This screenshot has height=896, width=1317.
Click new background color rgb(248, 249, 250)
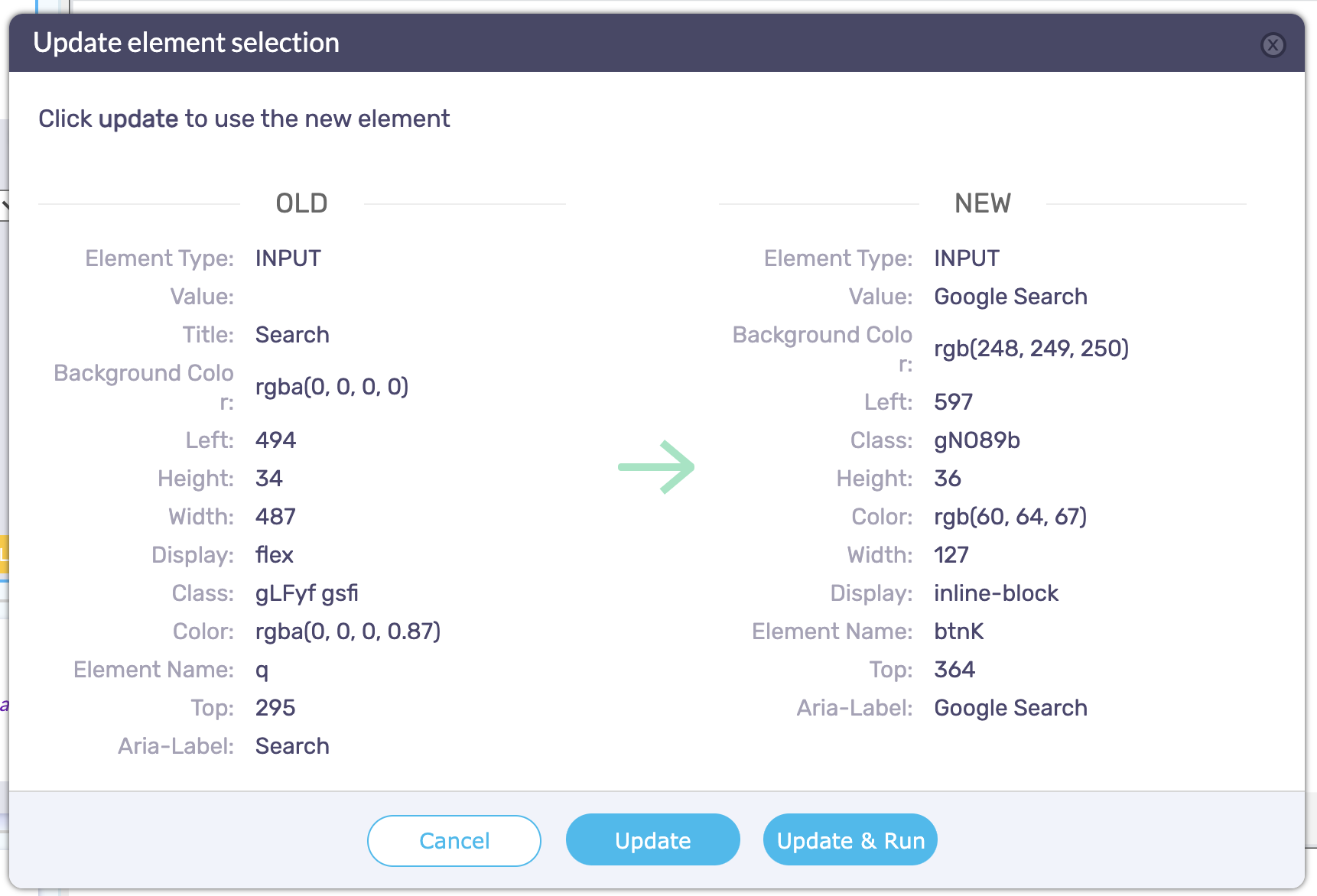(x=1032, y=349)
